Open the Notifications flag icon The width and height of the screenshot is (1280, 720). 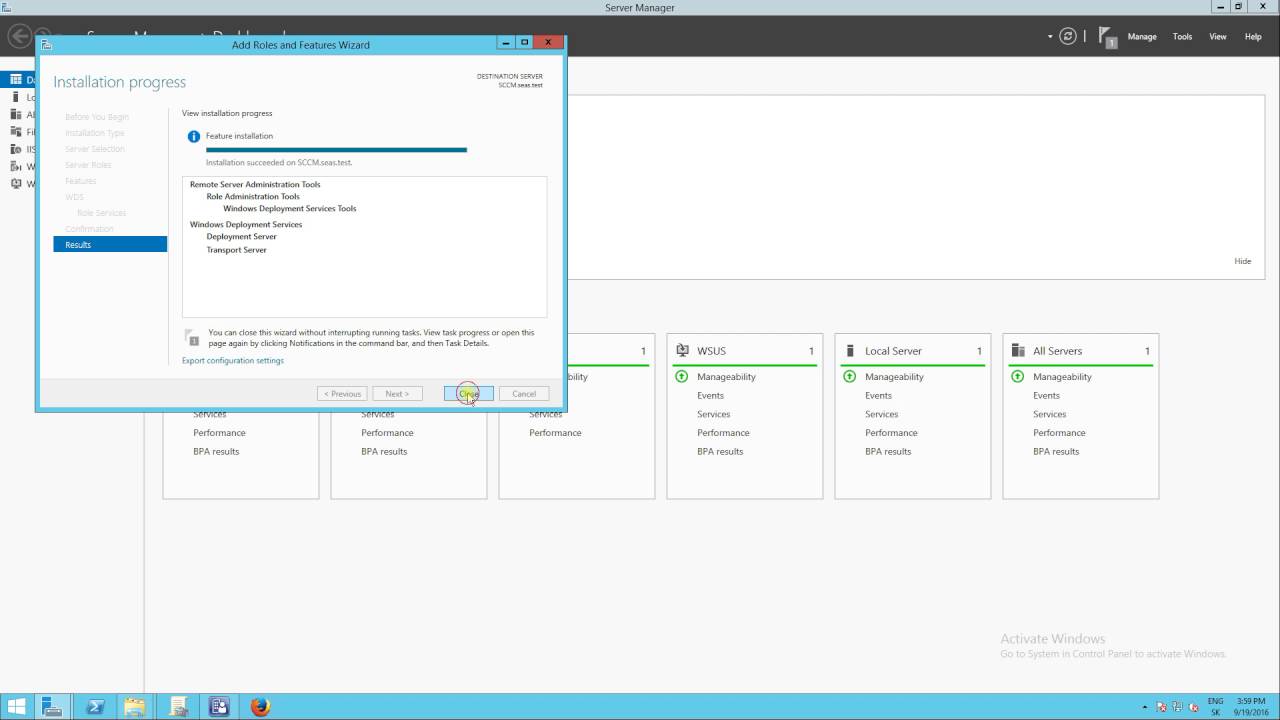[1108, 37]
